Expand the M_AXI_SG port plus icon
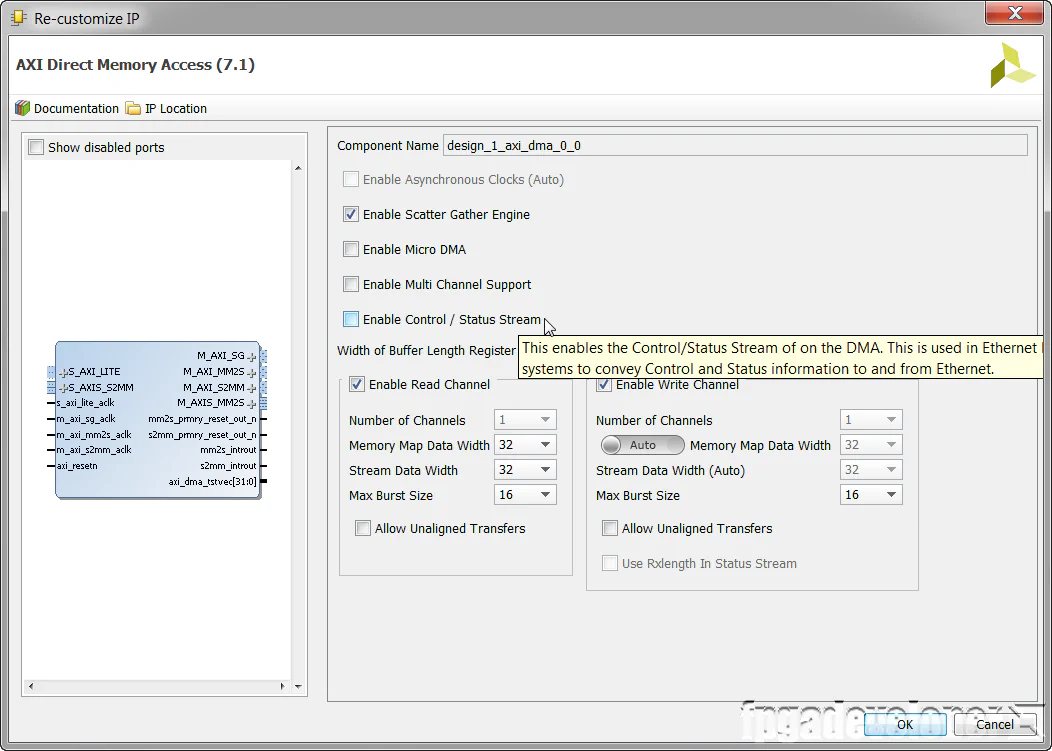Image resolution: width=1052 pixels, height=751 pixels. coord(252,356)
